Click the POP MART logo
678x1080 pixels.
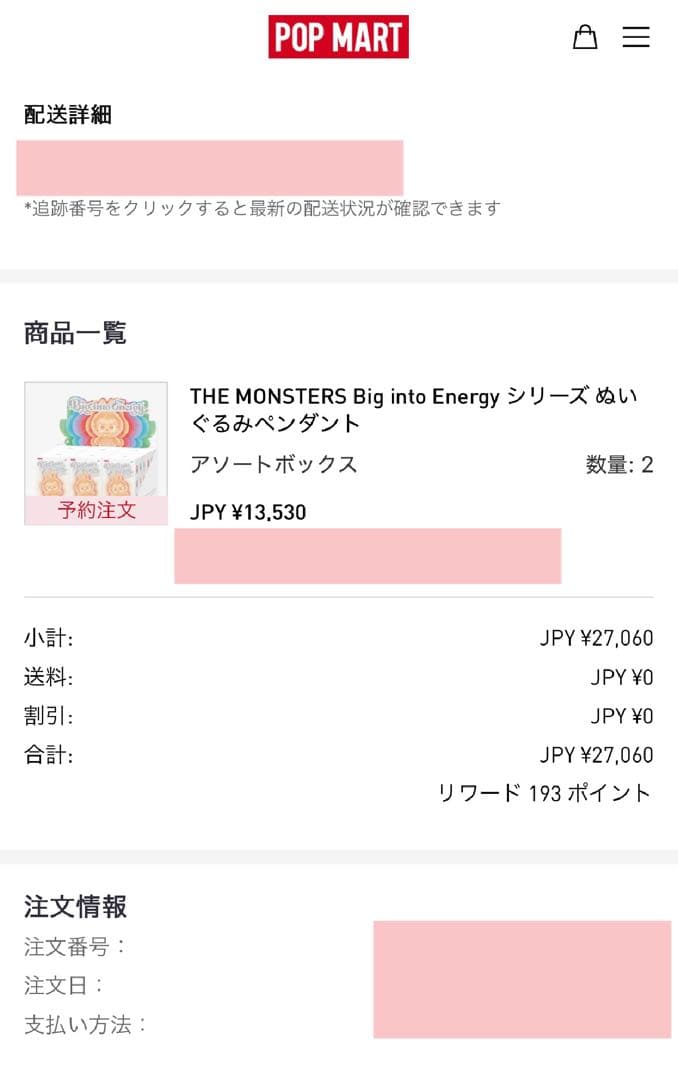click(x=340, y=37)
